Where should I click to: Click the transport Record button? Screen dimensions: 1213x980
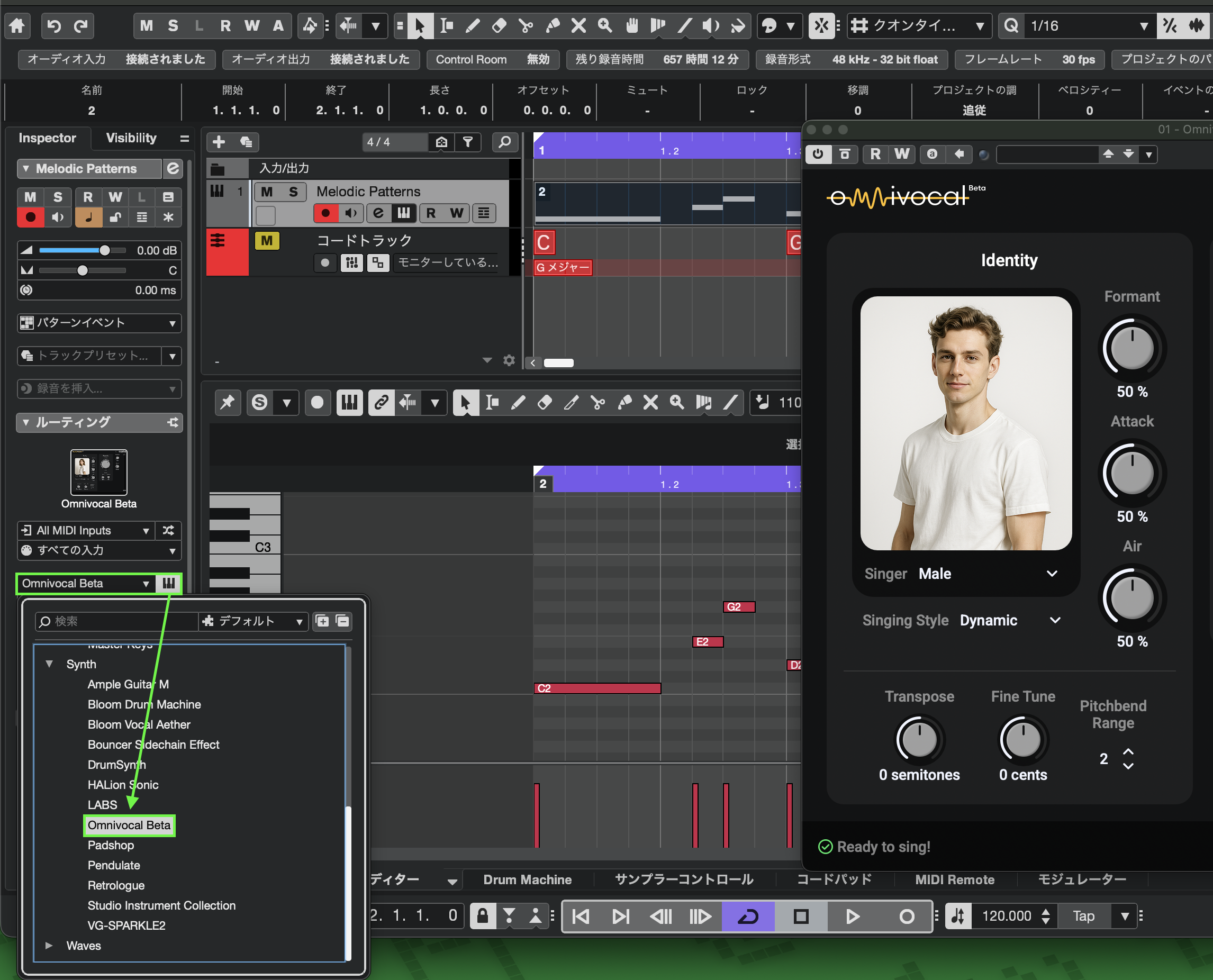click(x=907, y=916)
